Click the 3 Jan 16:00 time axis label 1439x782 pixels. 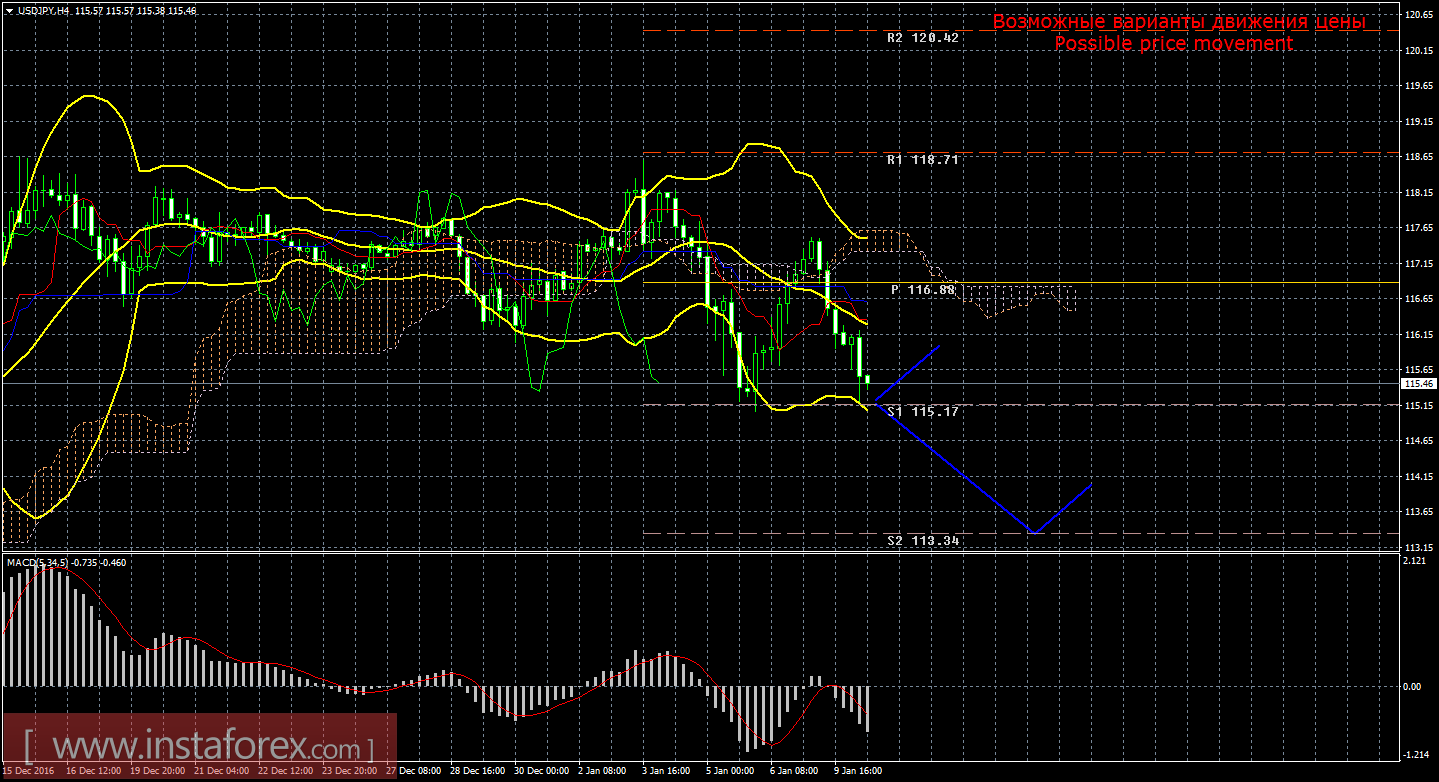[x=668, y=771]
